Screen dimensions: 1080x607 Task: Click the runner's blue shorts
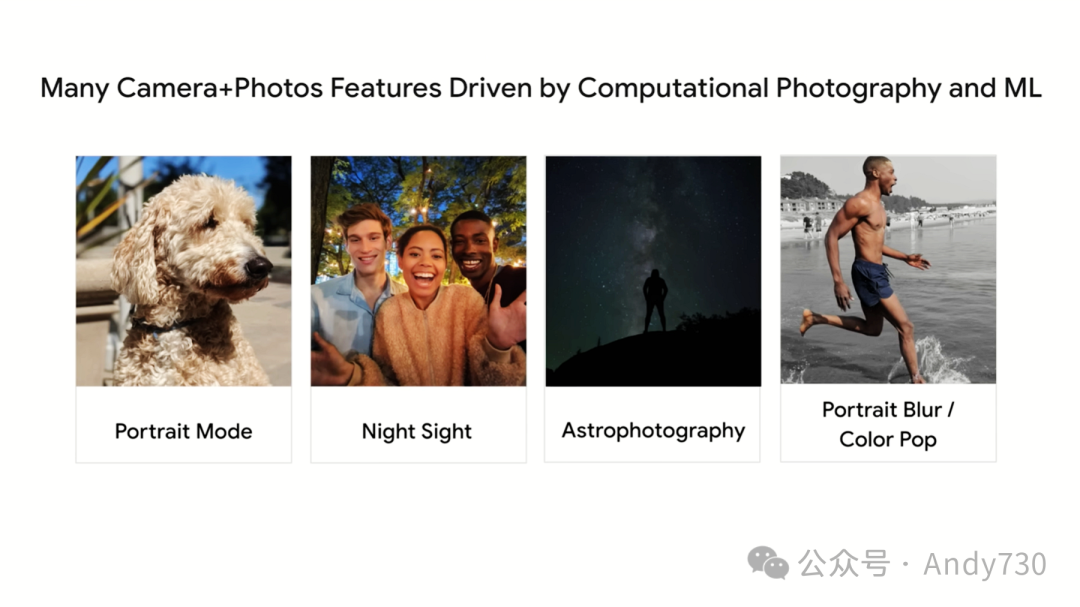tap(871, 283)
